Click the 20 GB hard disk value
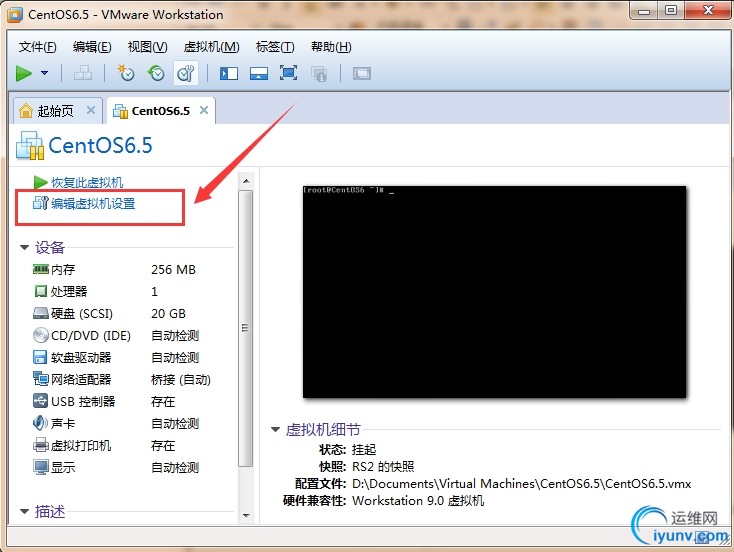This screenshot has width=734, height=552. pyautogui.click(x=169, y=314)
